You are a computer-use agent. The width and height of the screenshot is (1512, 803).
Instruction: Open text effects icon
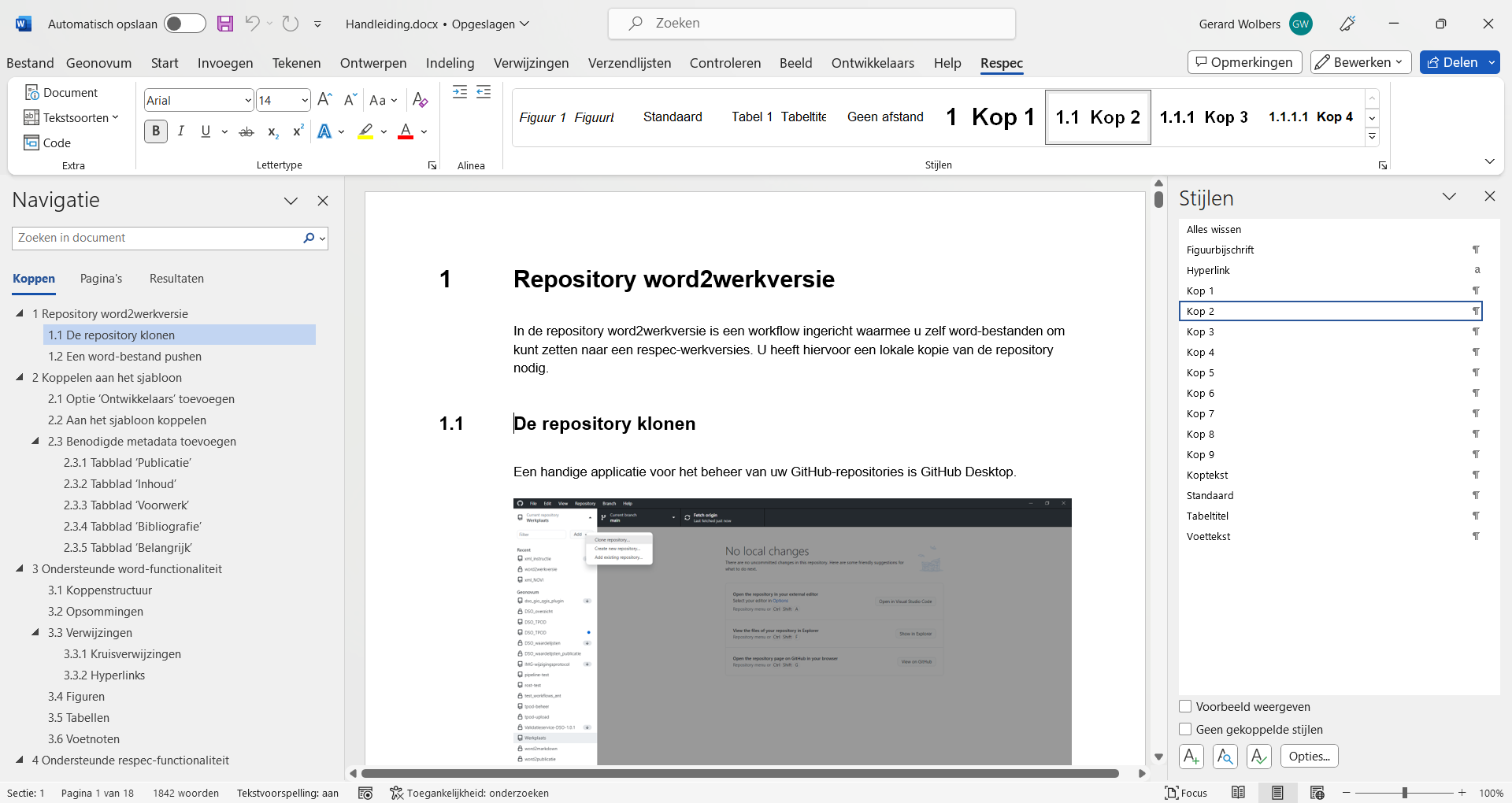point(324,131)
